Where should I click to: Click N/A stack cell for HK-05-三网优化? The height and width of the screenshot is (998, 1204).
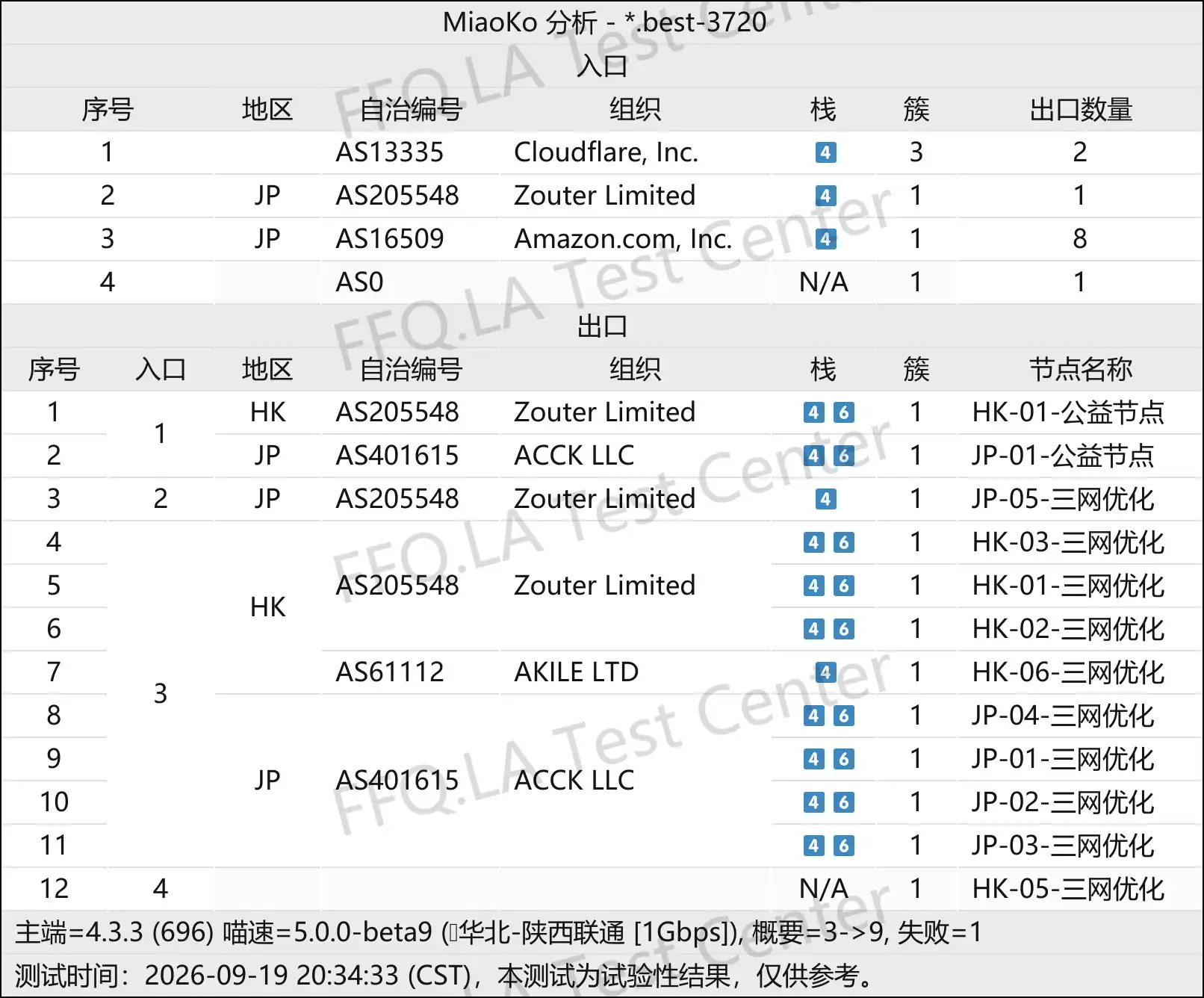coord(824,889)
